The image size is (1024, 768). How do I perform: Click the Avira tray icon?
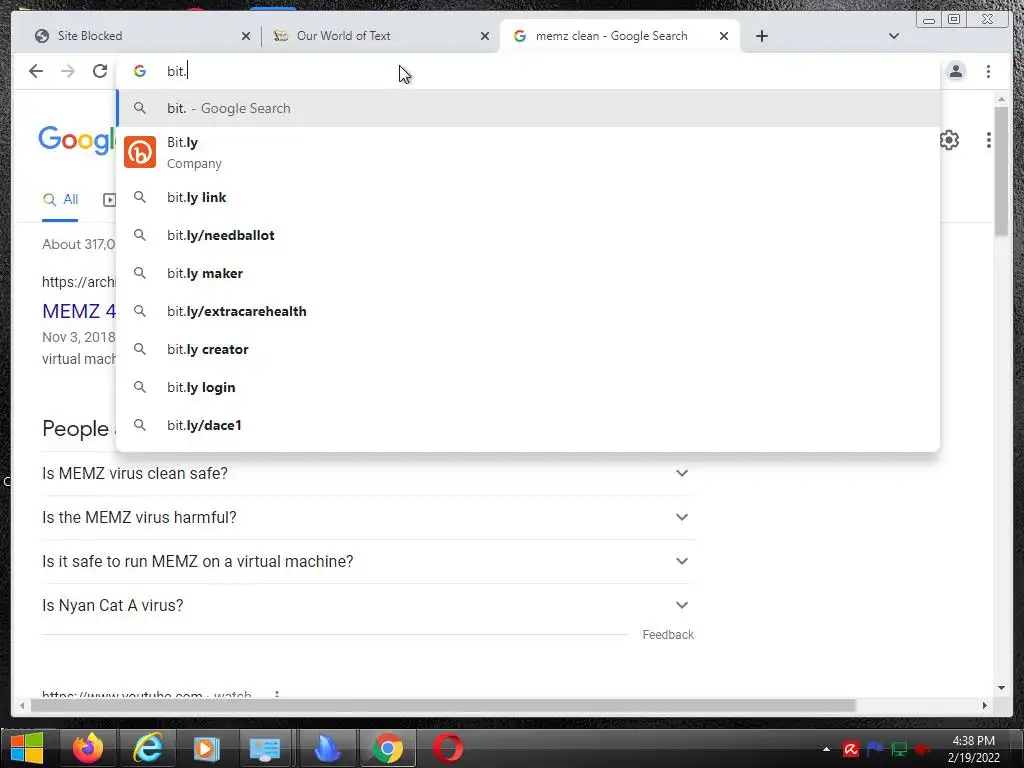(x=850, y=749)
